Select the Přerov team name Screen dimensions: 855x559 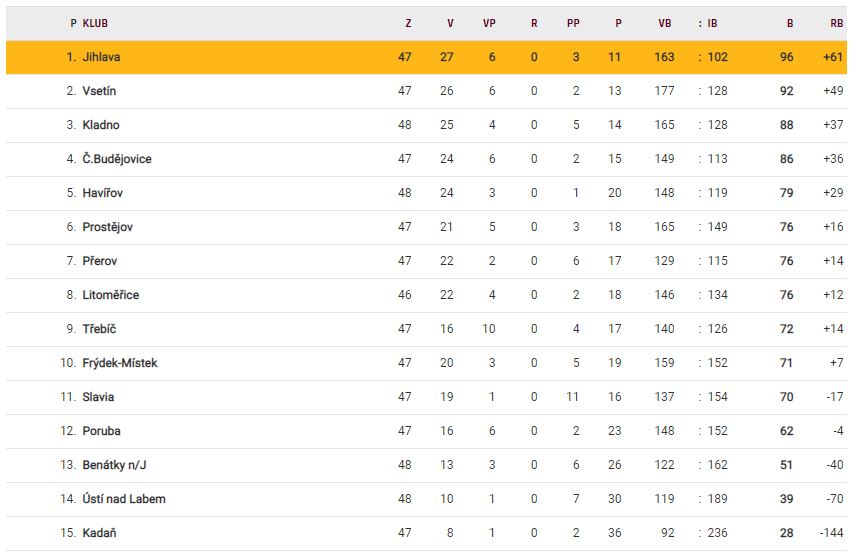[100, 261]
